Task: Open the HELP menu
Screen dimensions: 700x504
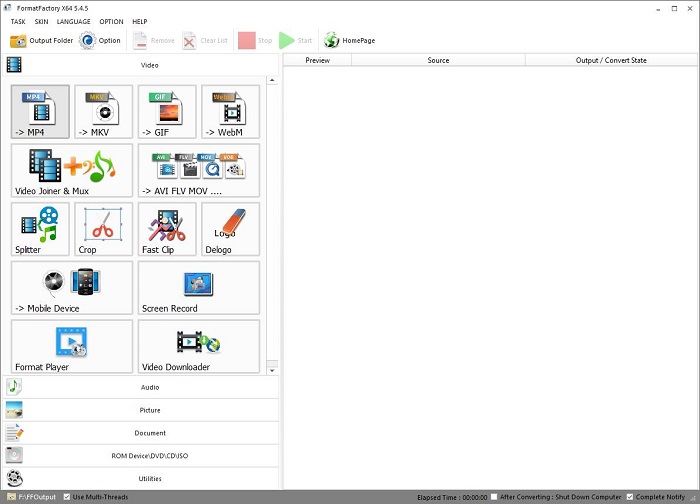Action: tap(140, 21)
